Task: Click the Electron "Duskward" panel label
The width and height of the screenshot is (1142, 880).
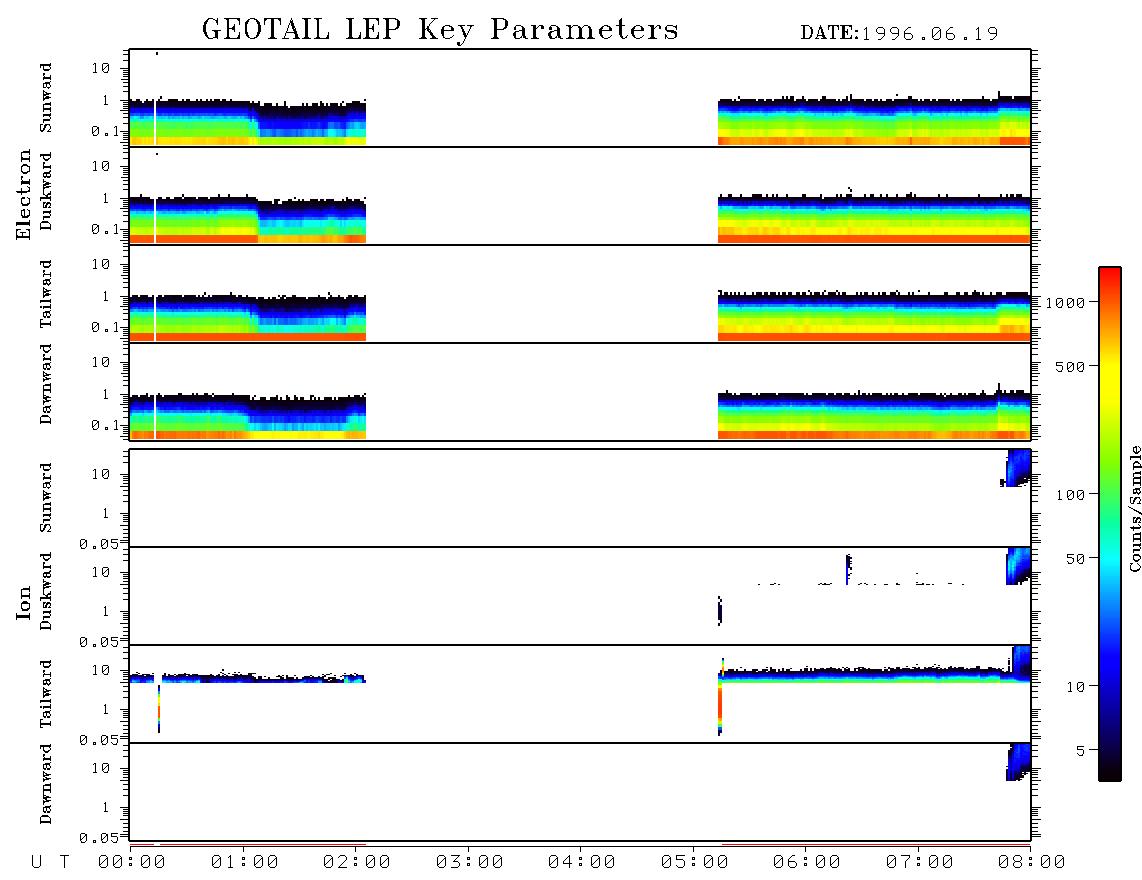Action: (46, 192)
